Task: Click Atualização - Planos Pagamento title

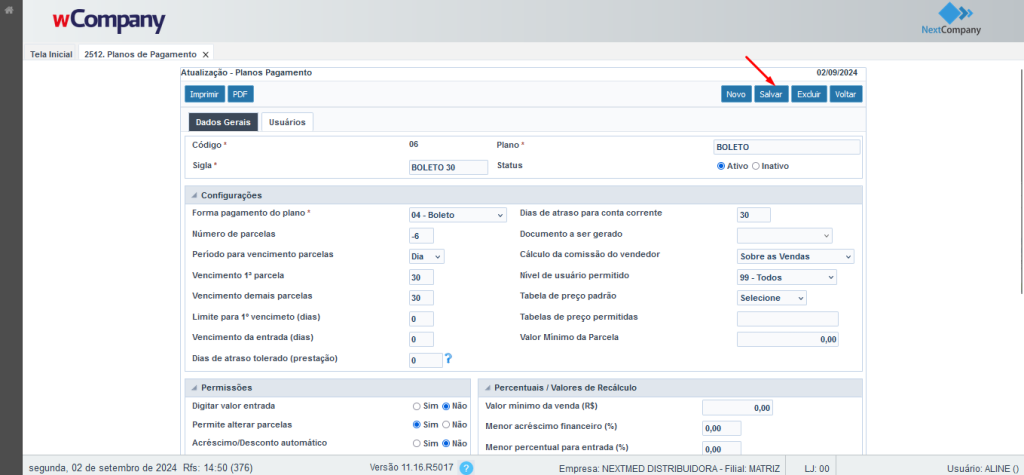Action: point(246,73)
